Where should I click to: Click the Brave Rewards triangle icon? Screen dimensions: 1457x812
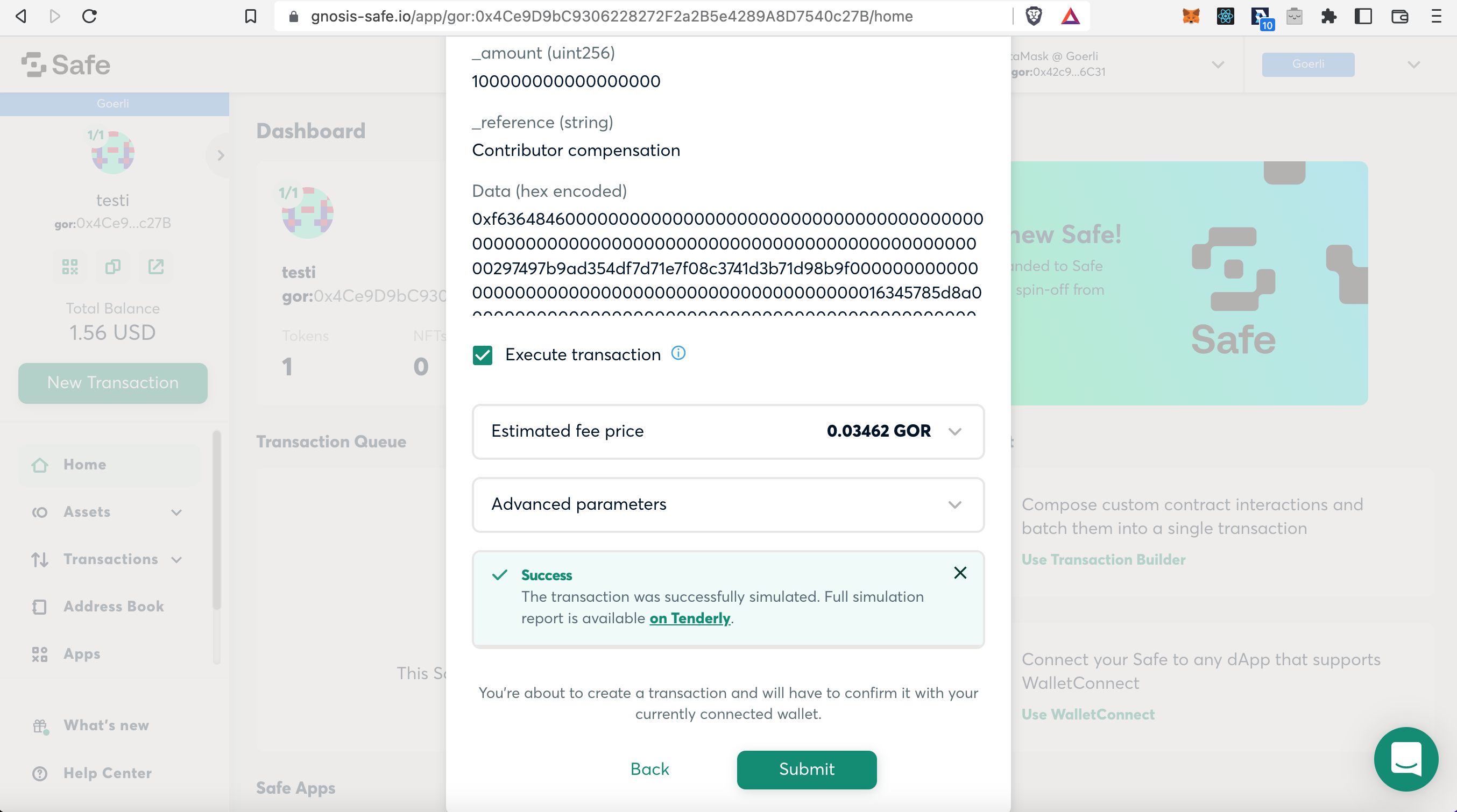(x=1070, y=16)
